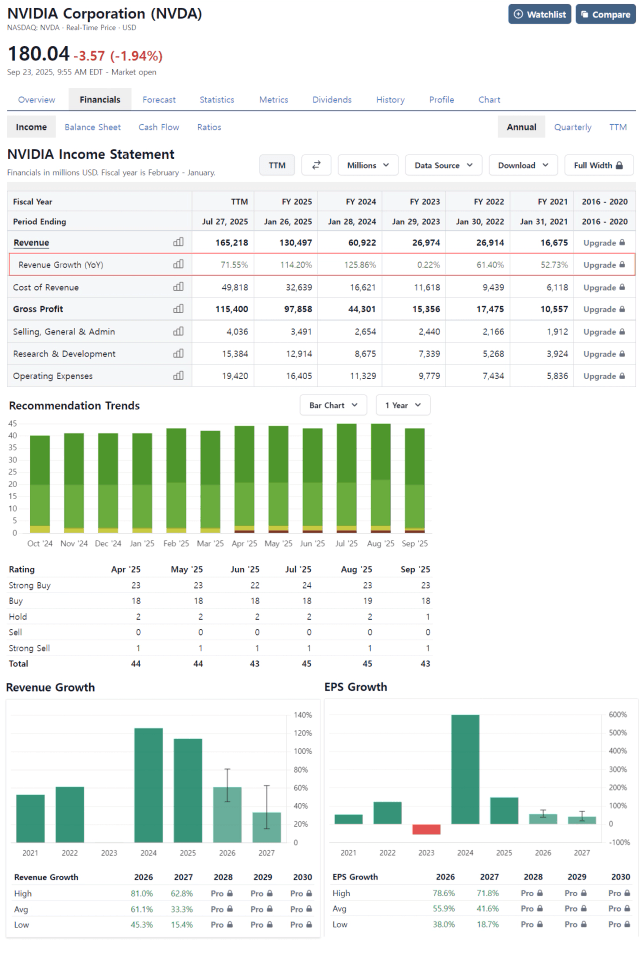Open chart icon for Gross Profit row
This screenshot has width=640, height=954.
pyautogui.click(x=178, y=309)
